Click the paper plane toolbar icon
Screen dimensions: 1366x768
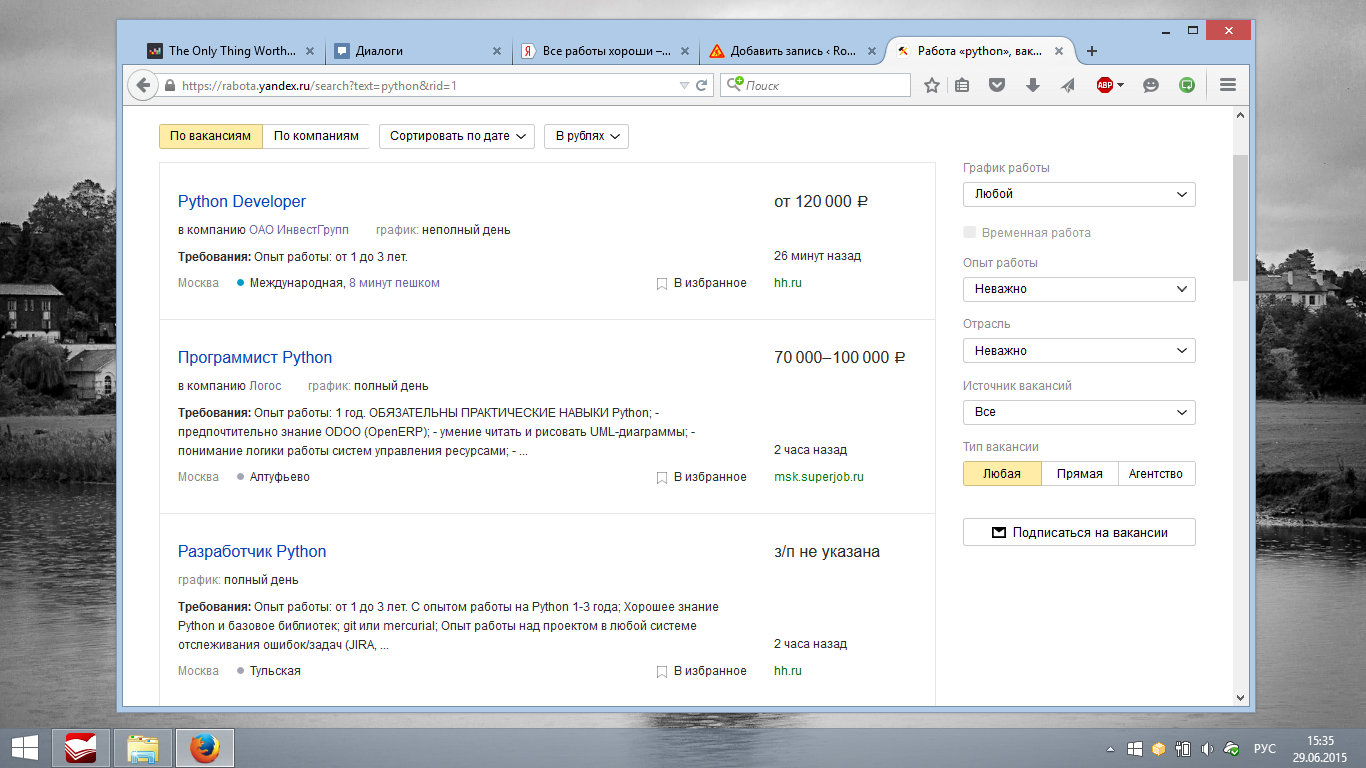pos(1068,86)
